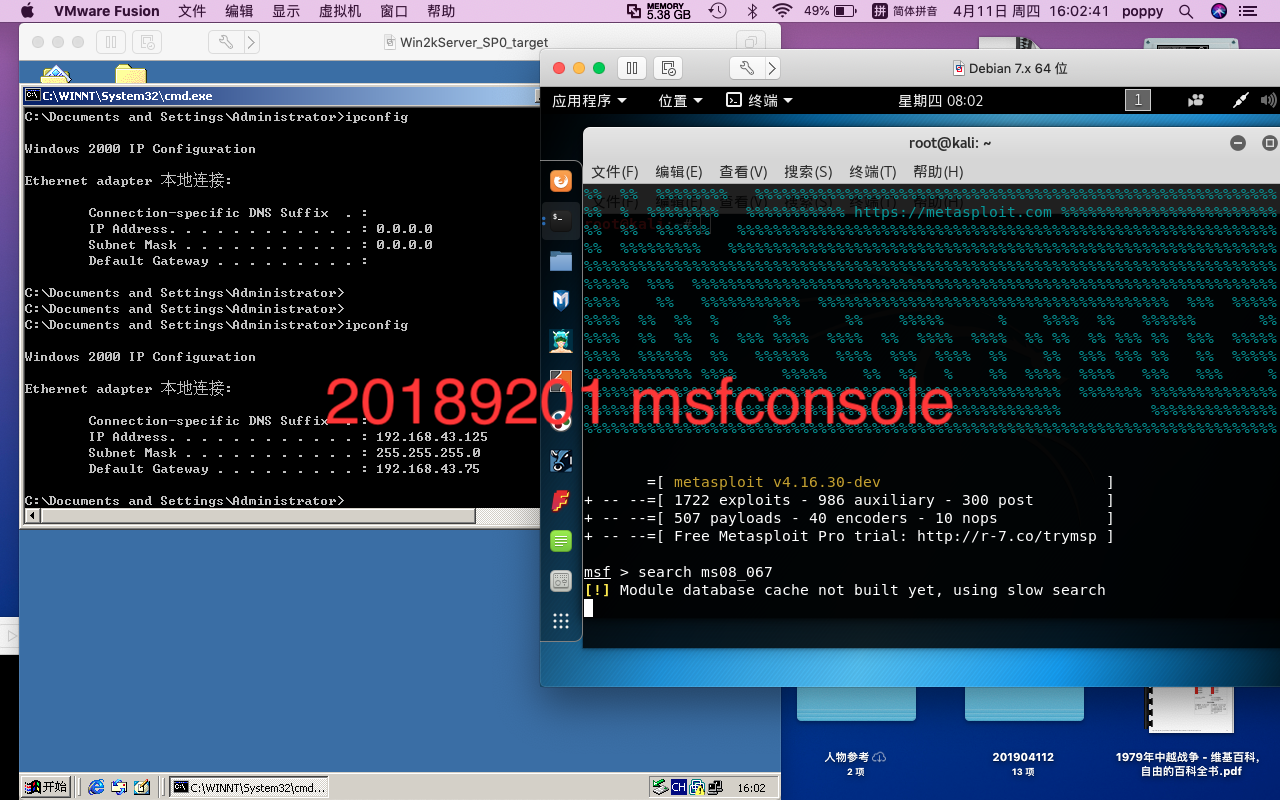The height and width of the screenshot is (800, 1280).
Task: Click the http://r-7.co/trymsp trial link
Action: (1007, 536)
